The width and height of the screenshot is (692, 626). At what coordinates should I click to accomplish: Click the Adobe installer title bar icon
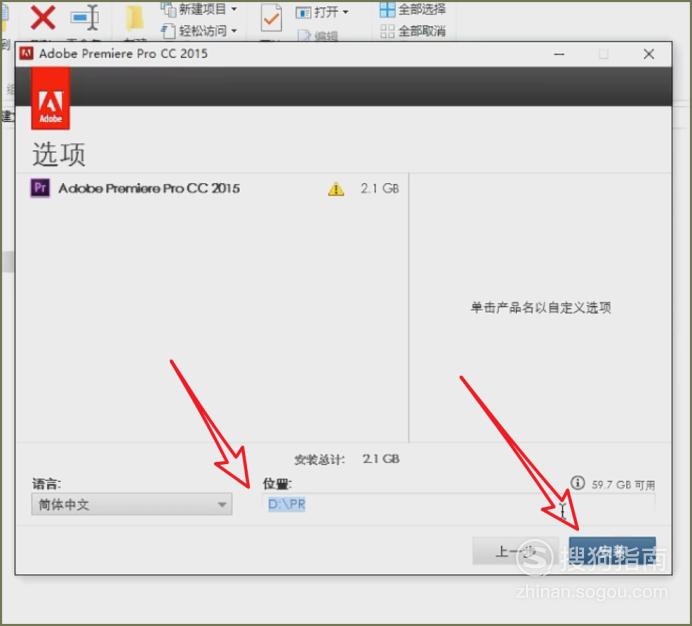click(x=26, y=53)
